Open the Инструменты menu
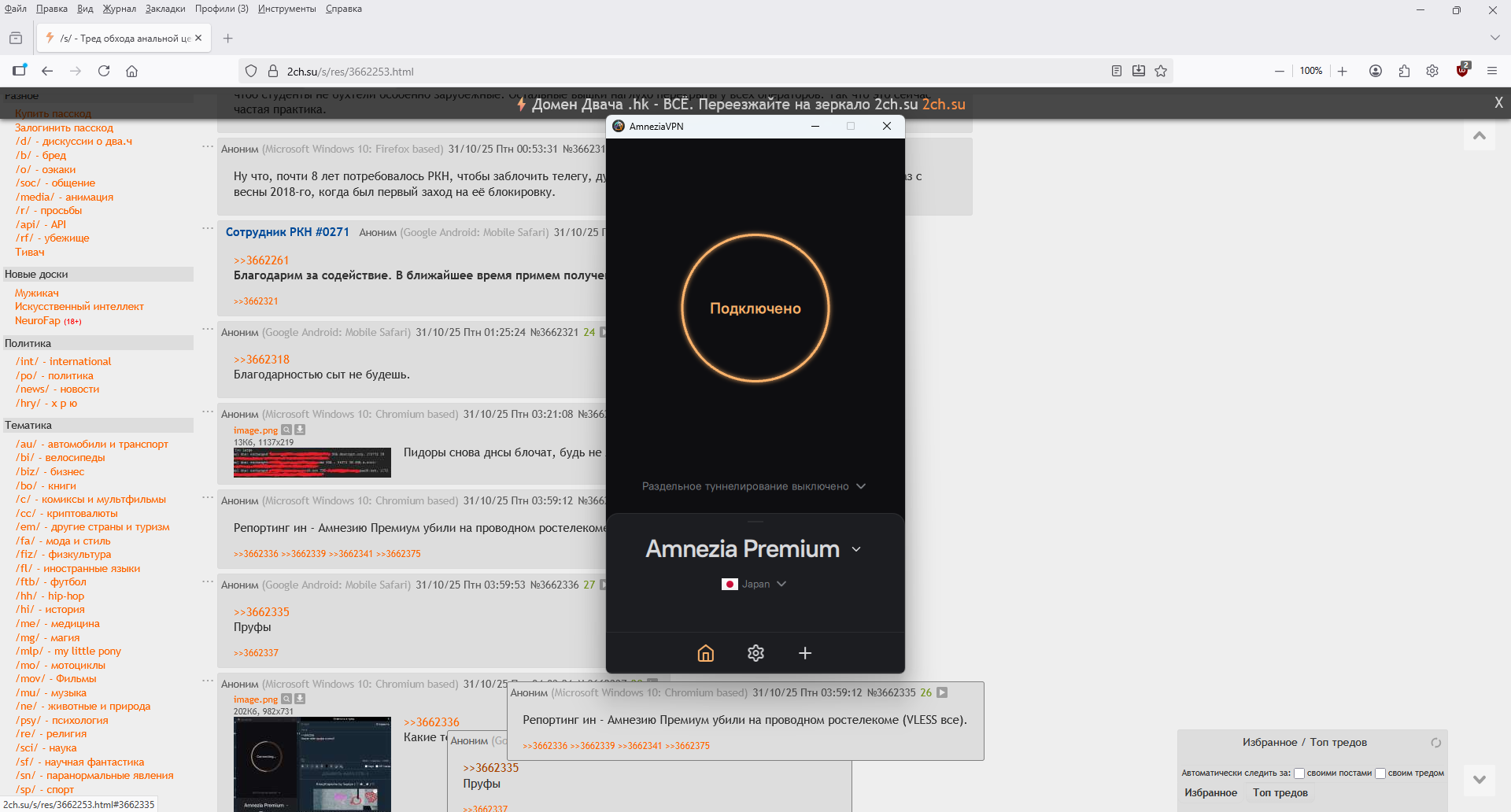Viewport: 1511px width, 812px height. [287, 9]
